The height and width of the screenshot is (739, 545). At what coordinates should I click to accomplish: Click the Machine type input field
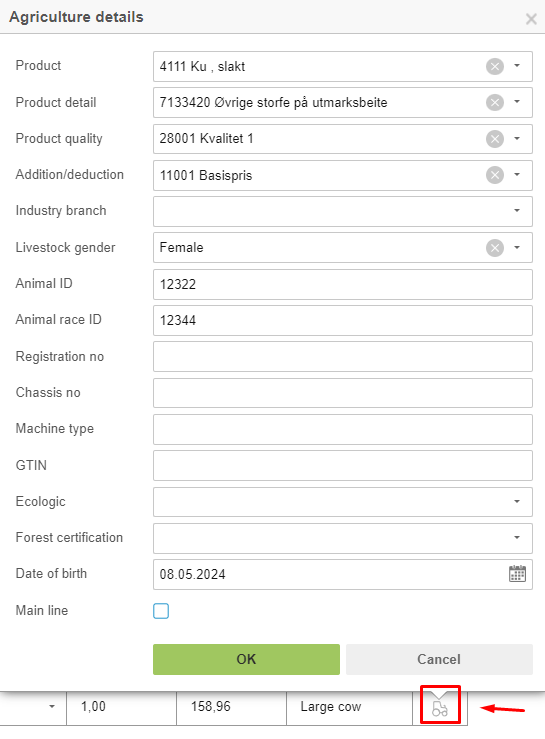[343, 429]
